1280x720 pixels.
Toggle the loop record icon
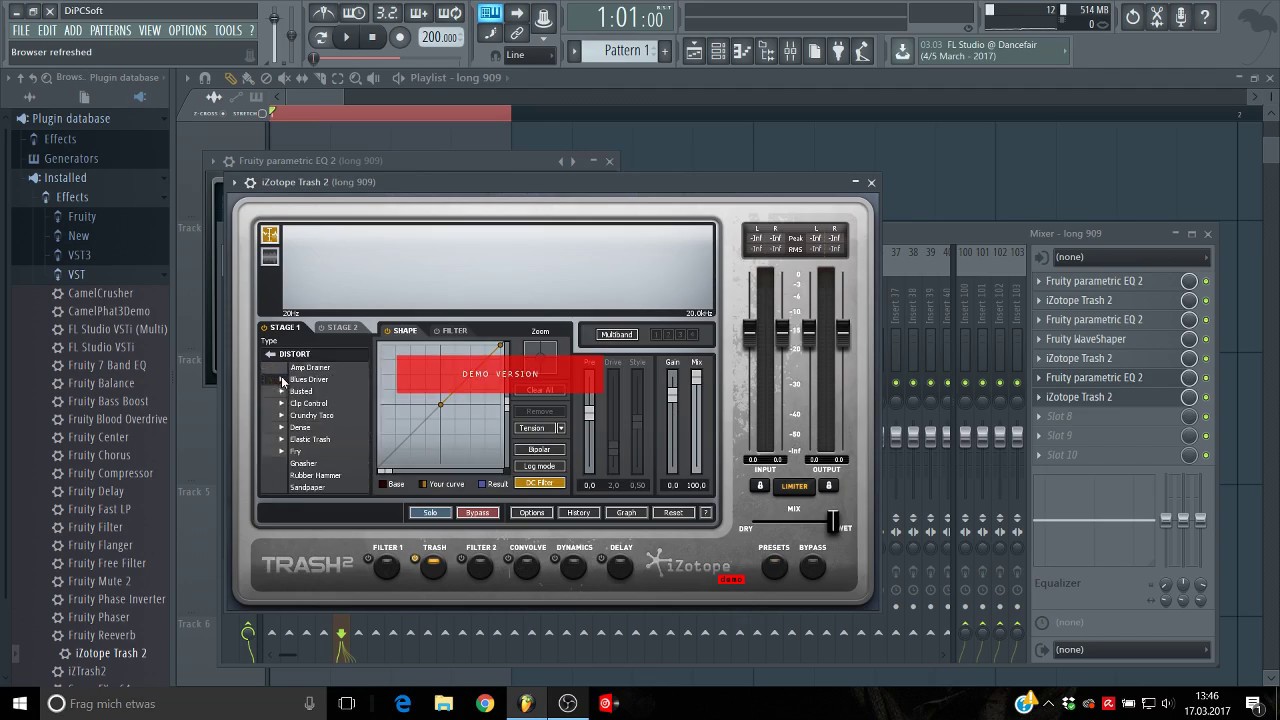pyautogui.click(x=451, y=13)
